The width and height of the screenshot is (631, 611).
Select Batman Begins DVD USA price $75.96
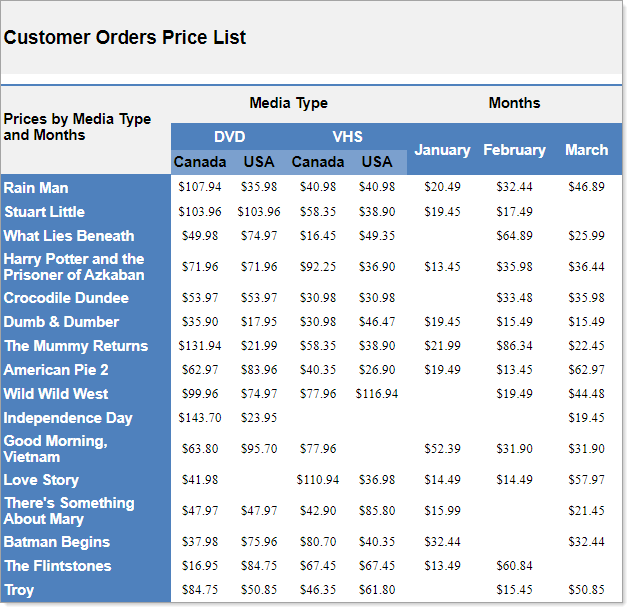259,542
